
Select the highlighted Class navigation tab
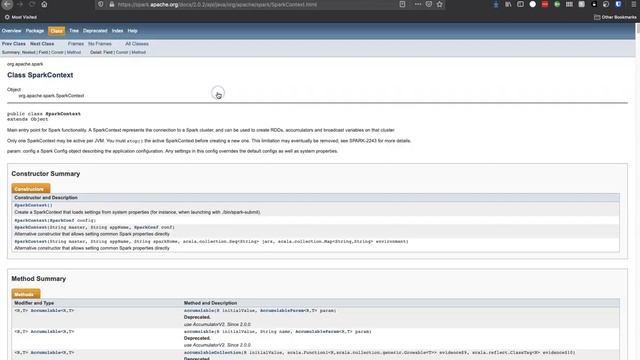coord(56,31)
